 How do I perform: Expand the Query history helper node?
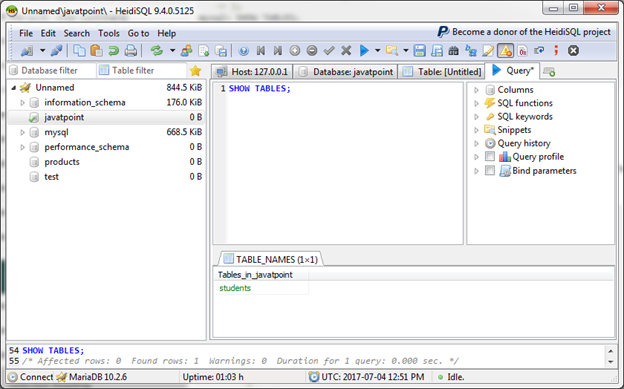476,144
